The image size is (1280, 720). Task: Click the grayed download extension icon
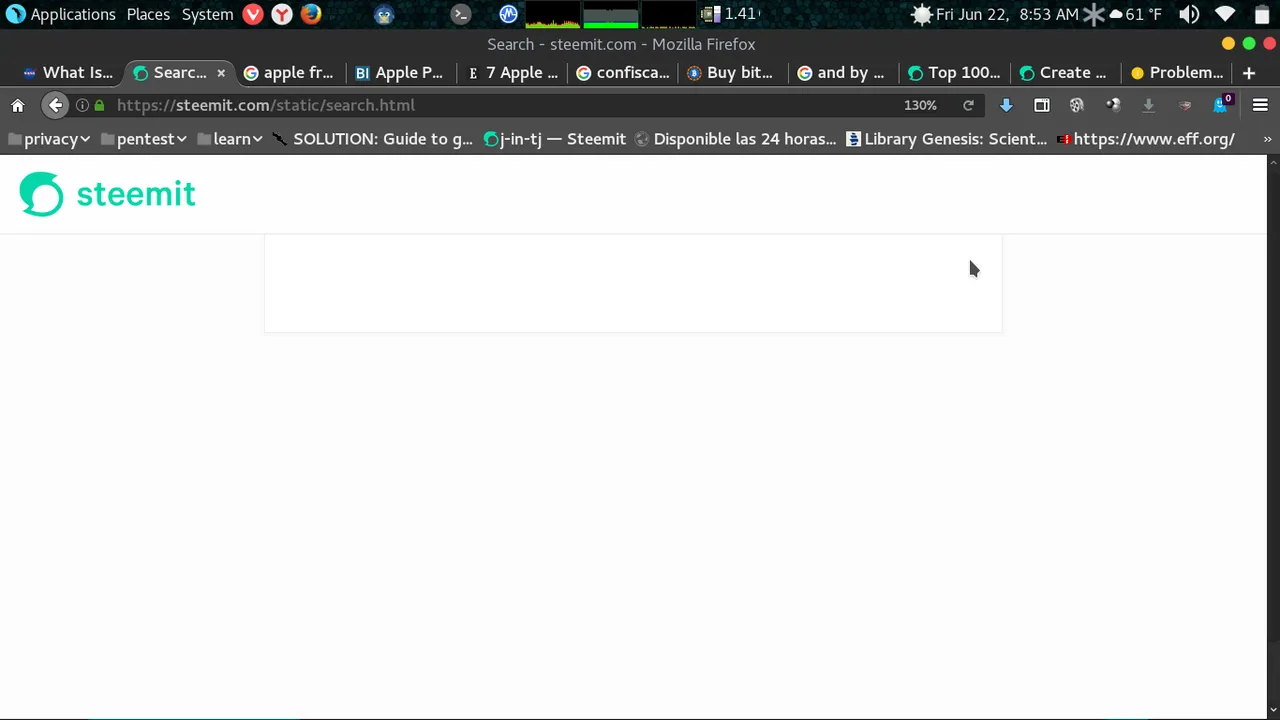(x=1149, y=105)
